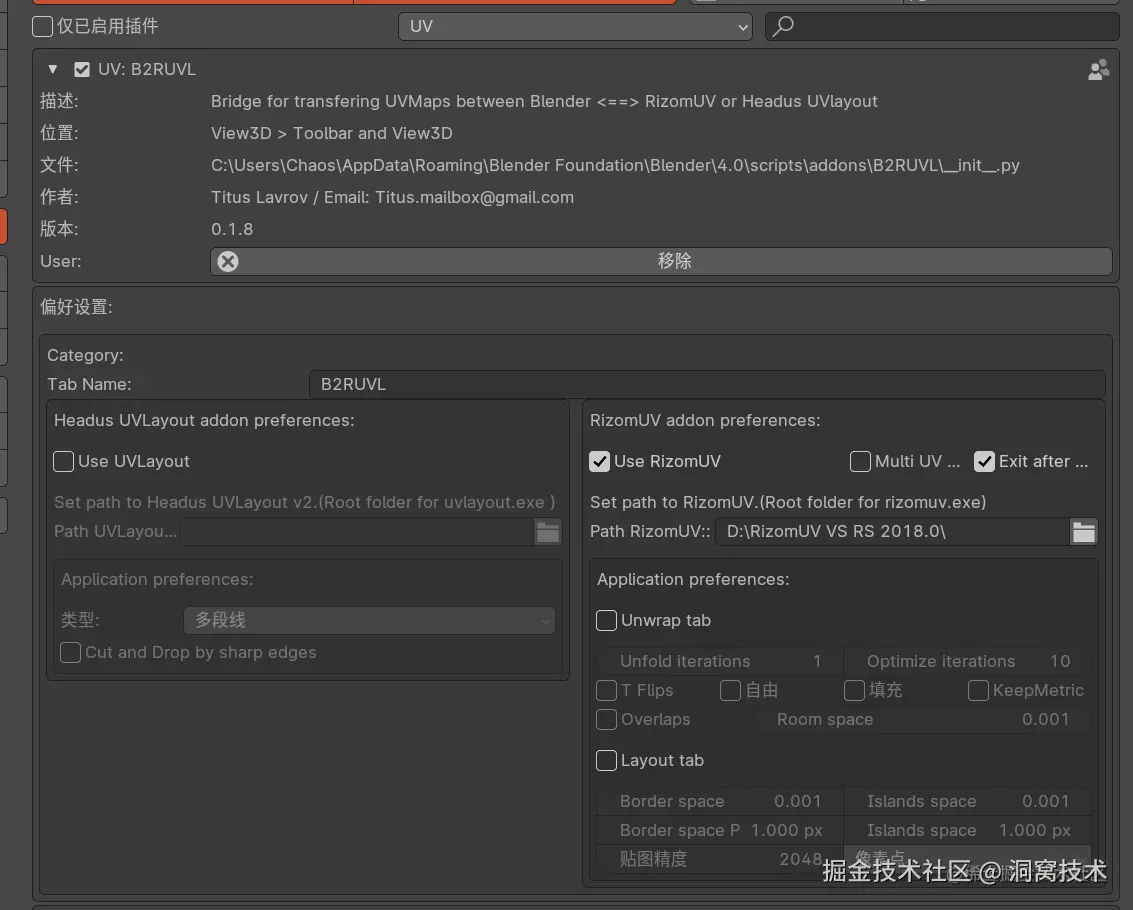Click the Path RizomUV text field
The height and width of the screenshot is (910, 1133).
pyautogui.click(x=892, y=531)
